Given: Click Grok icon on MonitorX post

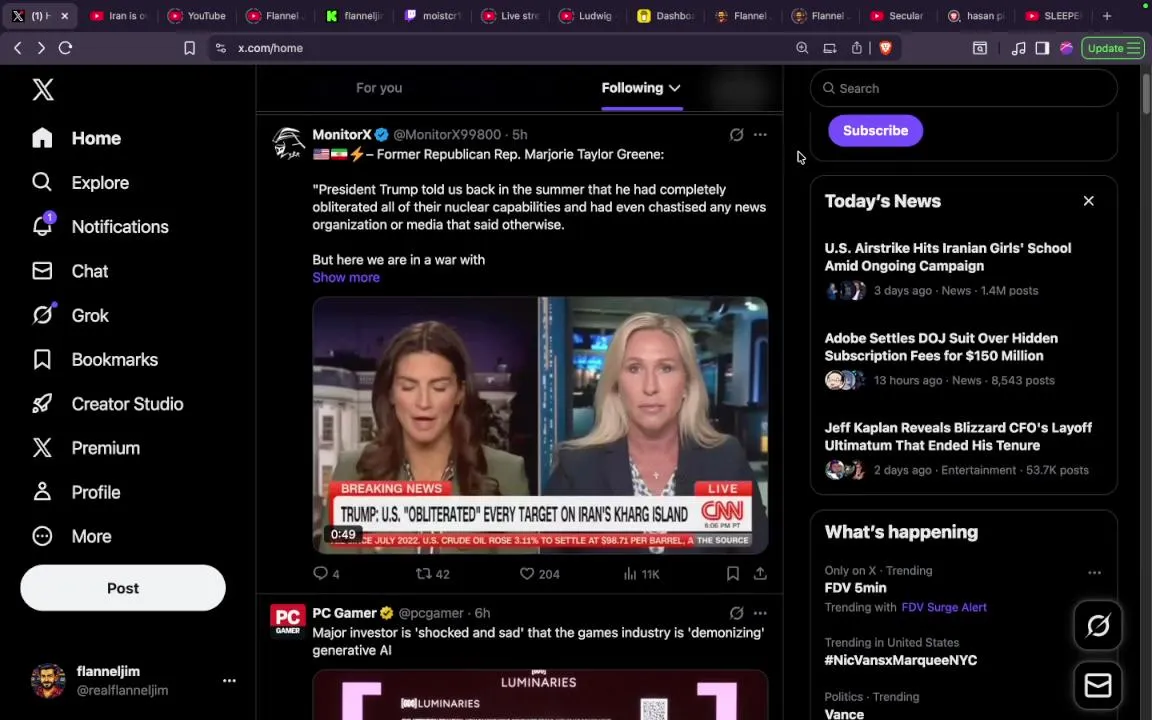Looking at the screenshot, I should tap(736, 134).
